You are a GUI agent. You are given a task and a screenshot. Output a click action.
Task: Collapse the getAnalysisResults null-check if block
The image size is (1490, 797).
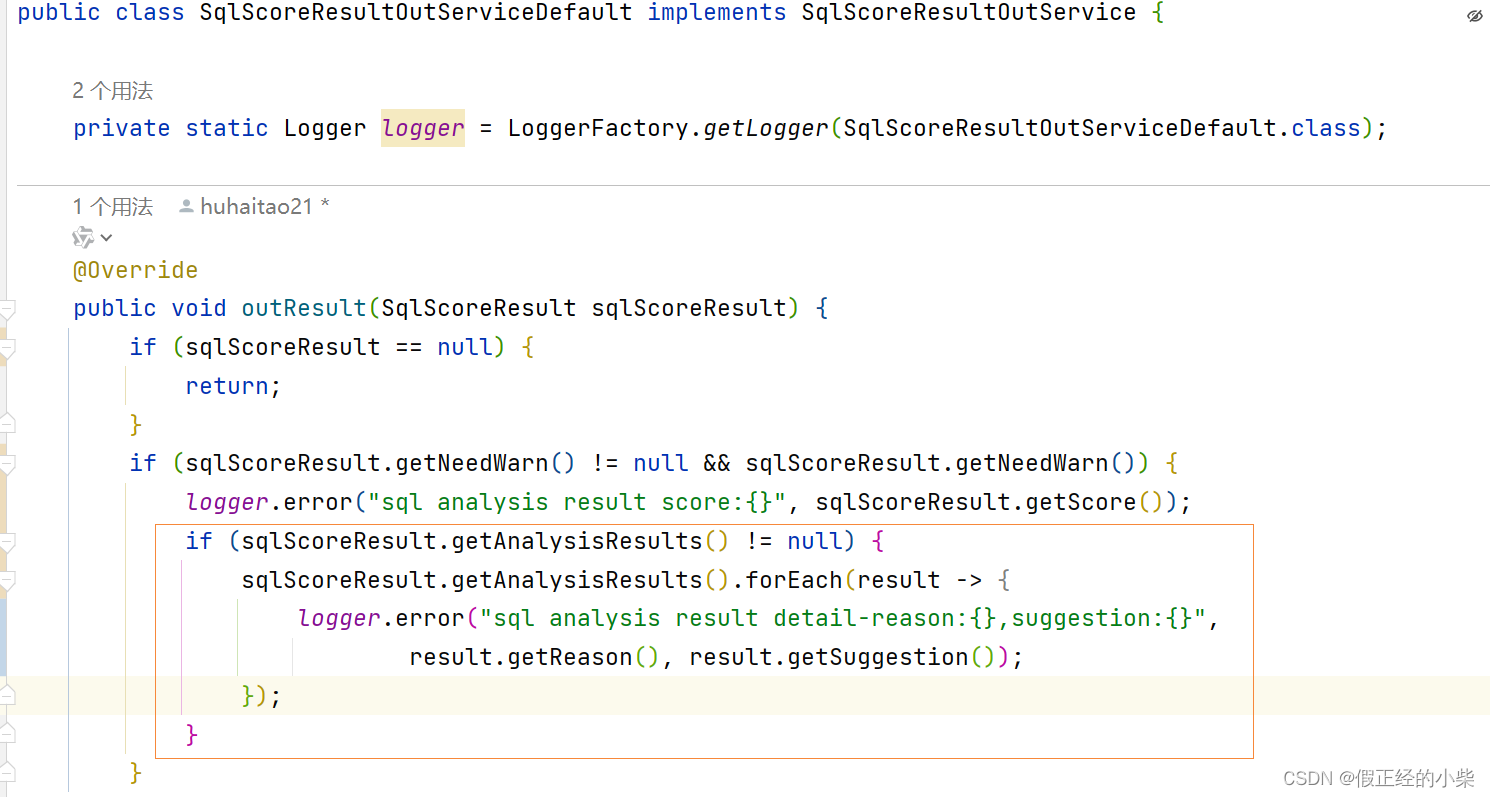pos(6,543)
